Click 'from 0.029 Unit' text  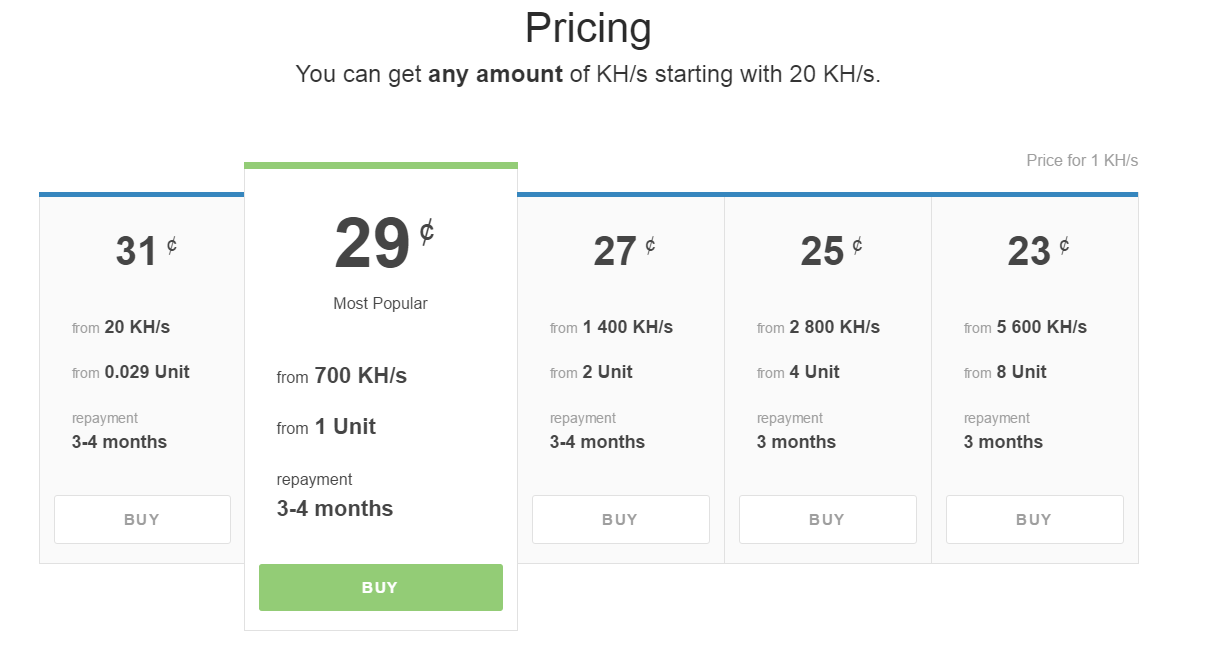point(131,372)
